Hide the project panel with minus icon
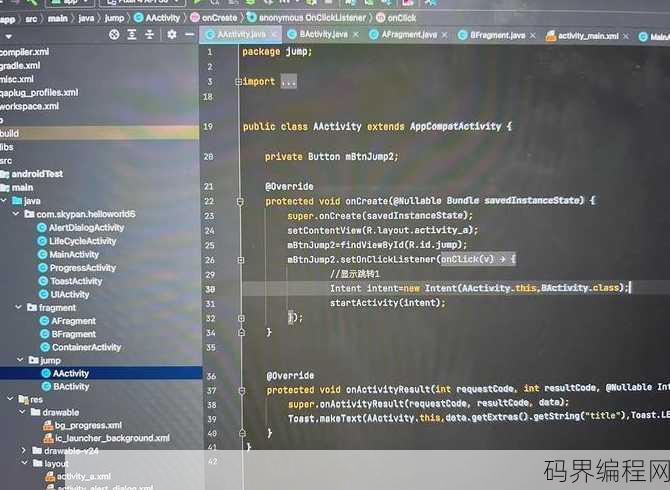The image size is (670, 490). click(x=189, y=35)
